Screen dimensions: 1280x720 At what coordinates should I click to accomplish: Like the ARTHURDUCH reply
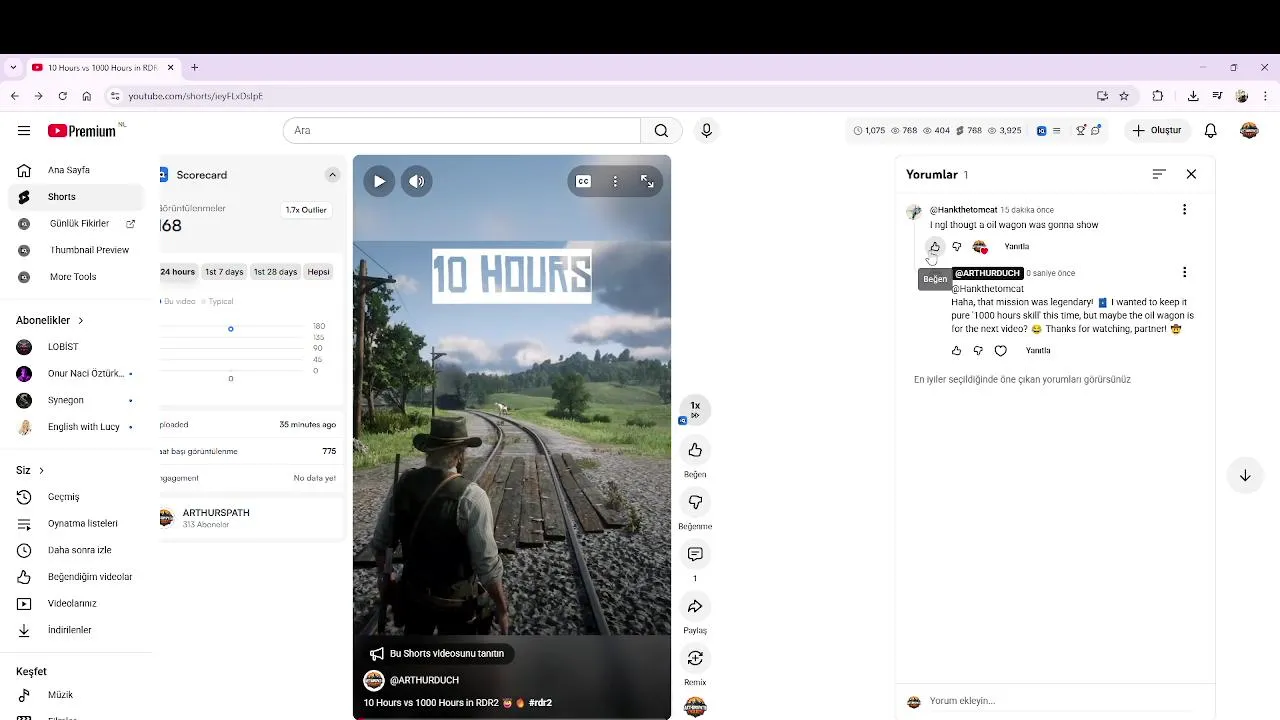[956, 351]
